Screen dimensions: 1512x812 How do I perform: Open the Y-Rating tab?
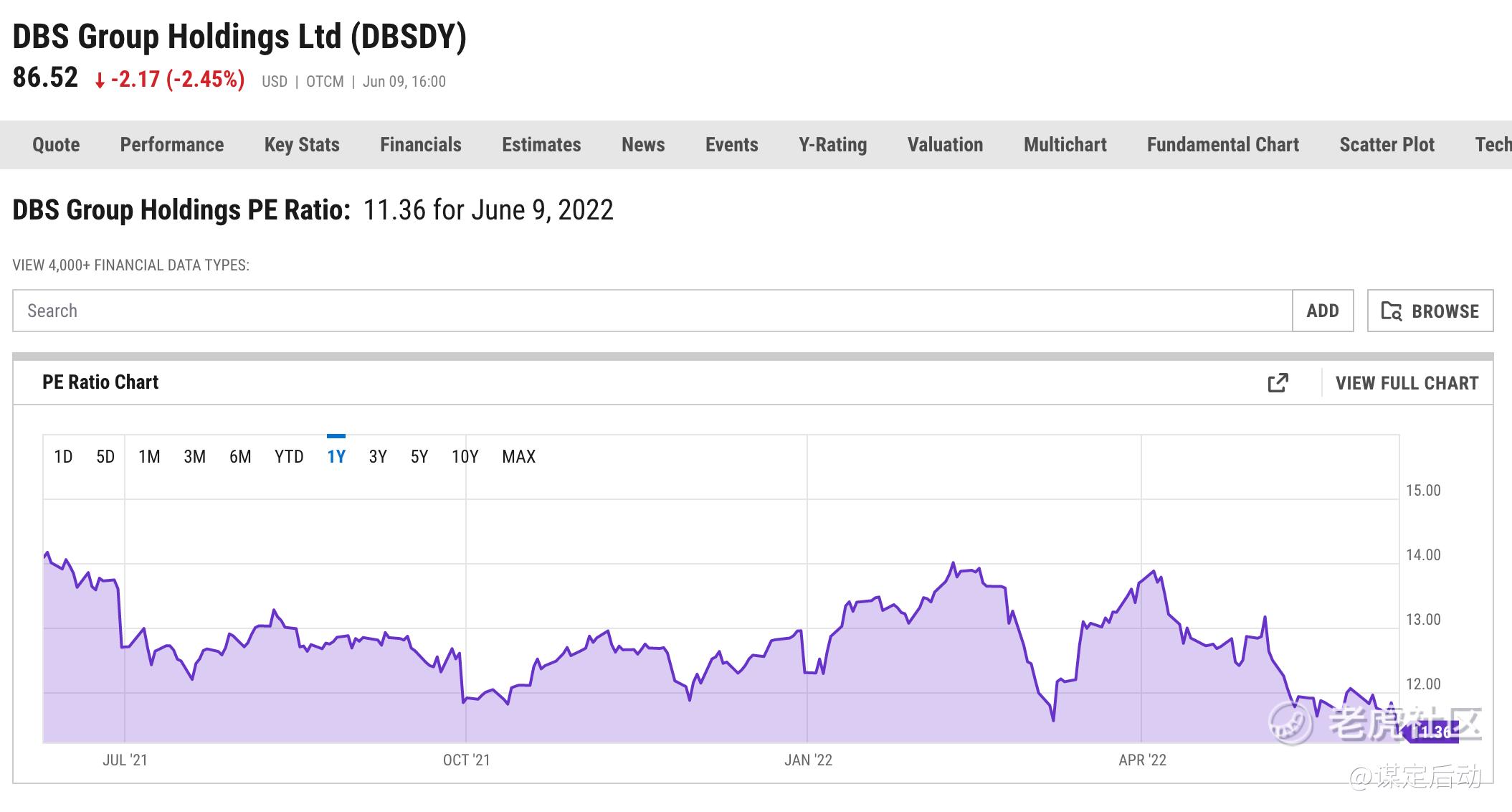[832, 145]
